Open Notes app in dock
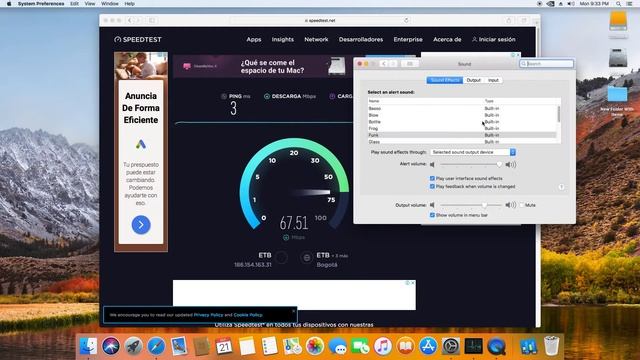This screenshot has height=360, width=640. tap(247, 347)
